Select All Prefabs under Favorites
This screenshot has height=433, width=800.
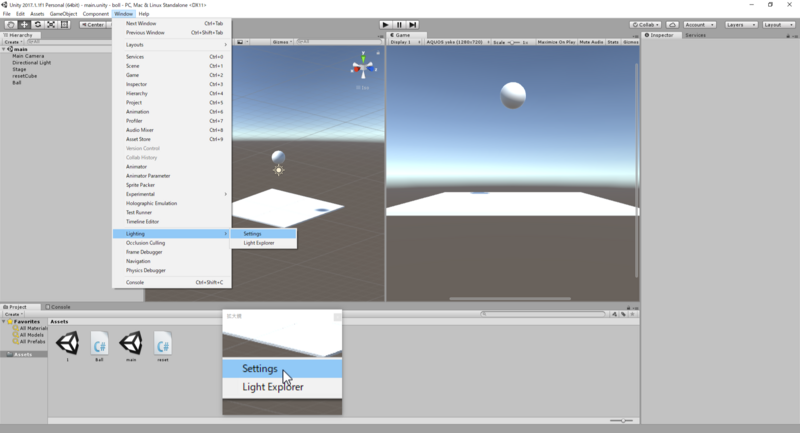click(x=30, y=341)
